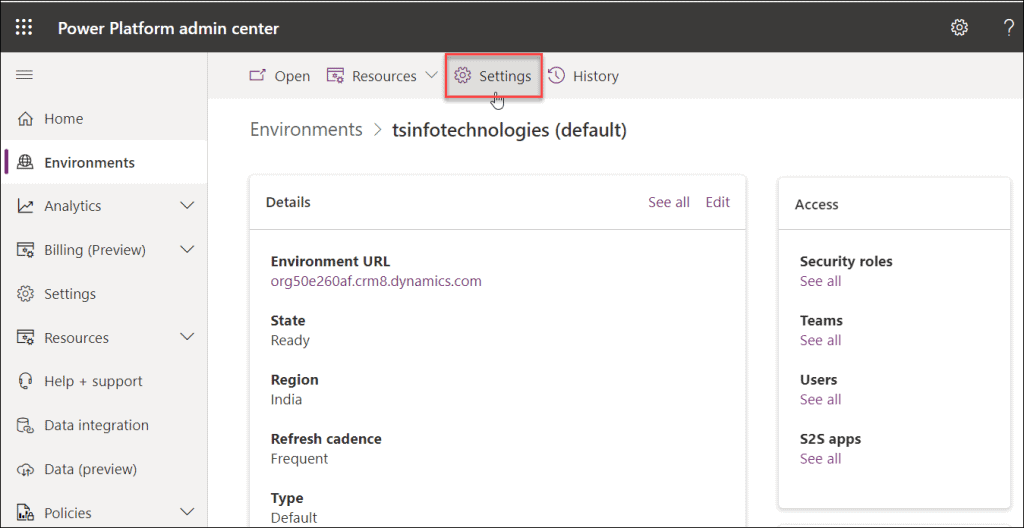The width and height of the screenshot is (1024, 528).
Task: Expand the Billing (Preview) chevron
Action: 187,250
